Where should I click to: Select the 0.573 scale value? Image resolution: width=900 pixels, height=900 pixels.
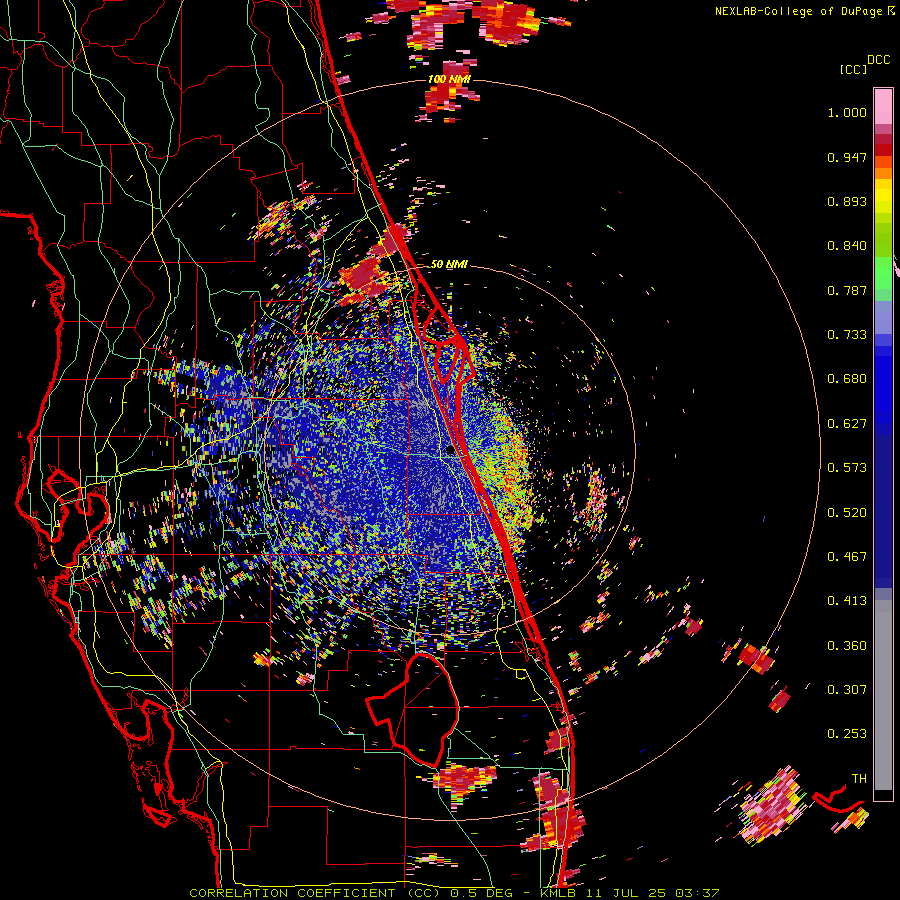(x=847, y=468)
